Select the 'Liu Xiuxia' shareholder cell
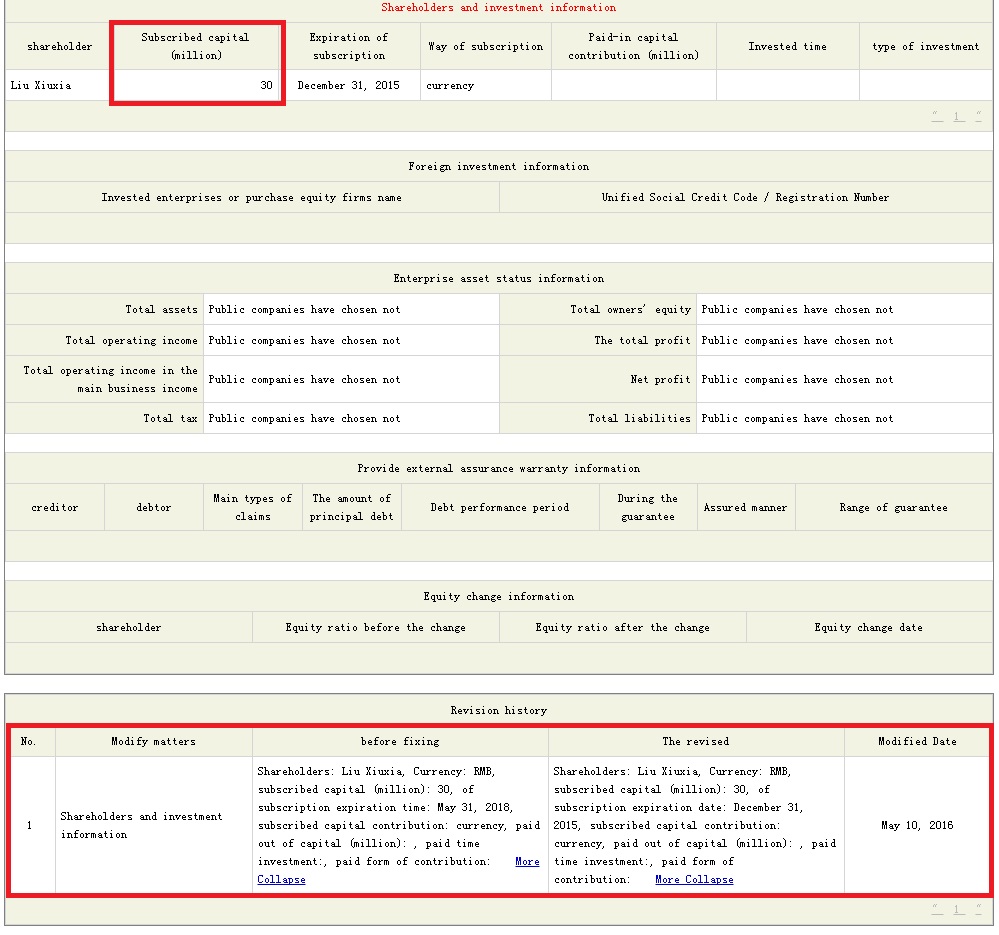The height and width of the screenshot is (935, 999). (58, 85)
